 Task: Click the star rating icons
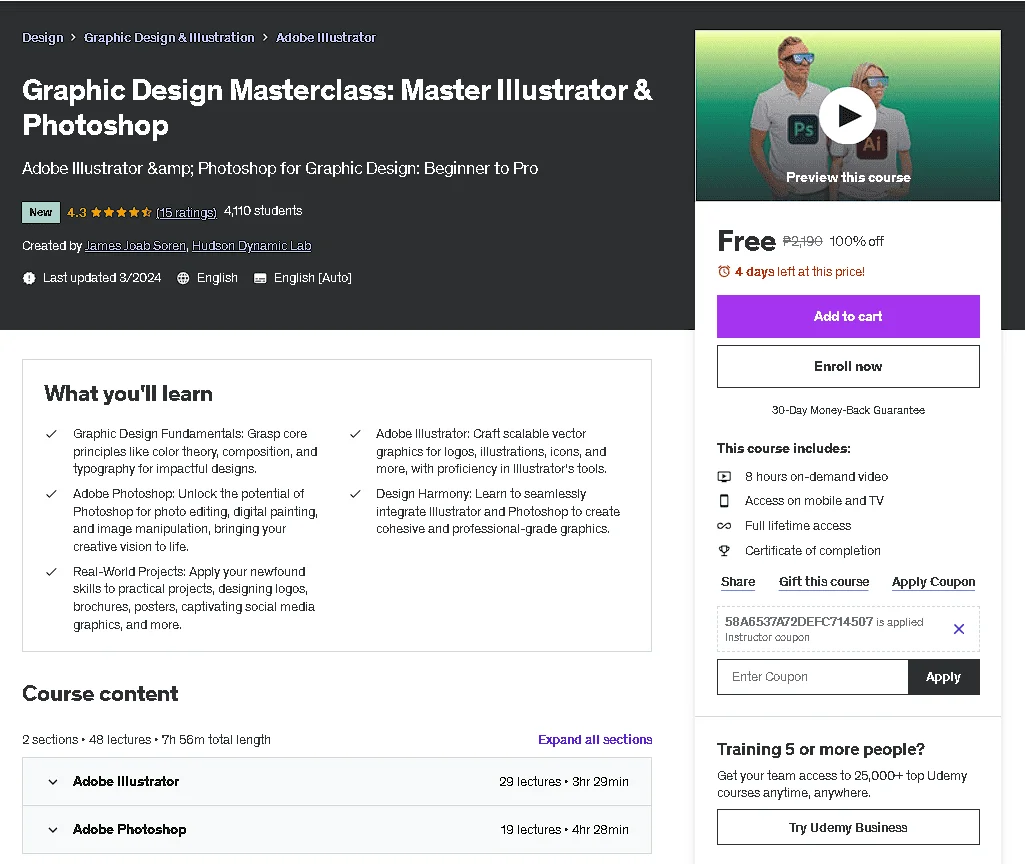(x=121, y=212)
